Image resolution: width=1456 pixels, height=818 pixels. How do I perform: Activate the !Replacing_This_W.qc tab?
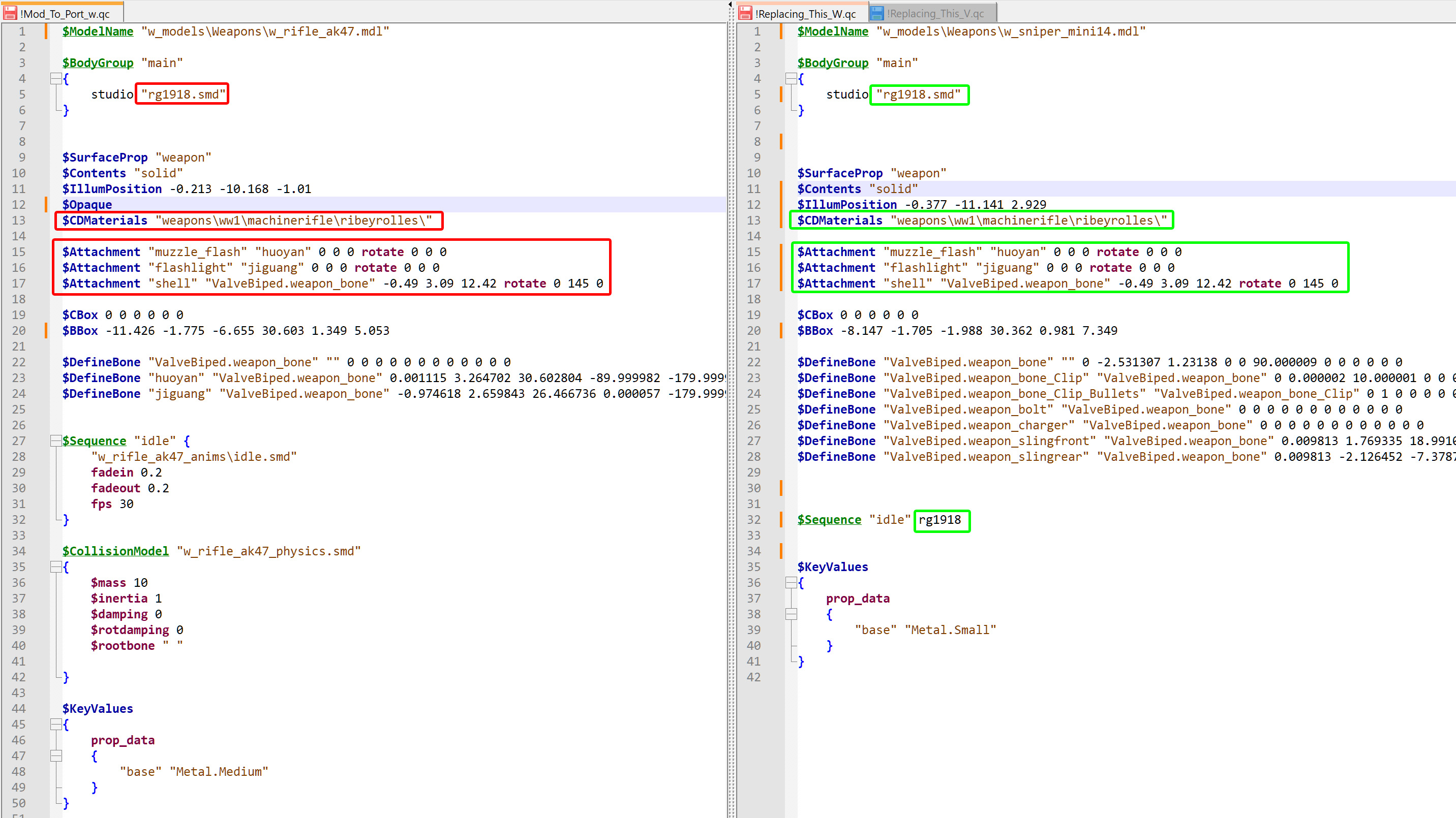805,14
